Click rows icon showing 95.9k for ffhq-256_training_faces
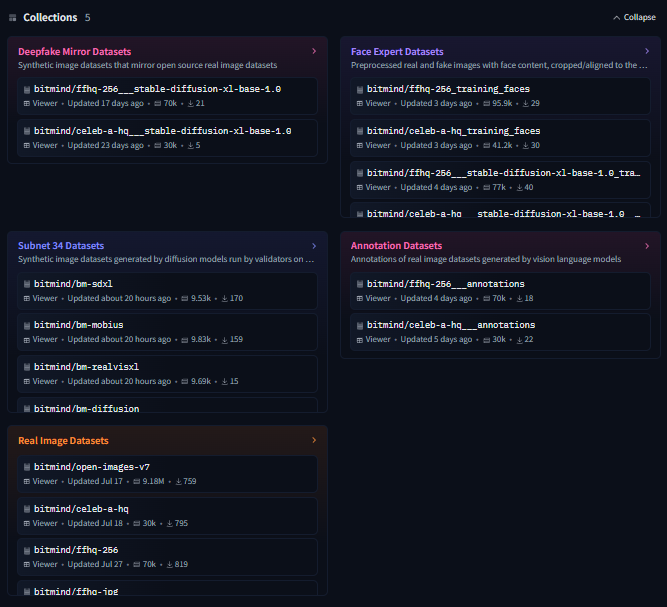Viewport: 667px width, 607px height. (x=487, y=103)
